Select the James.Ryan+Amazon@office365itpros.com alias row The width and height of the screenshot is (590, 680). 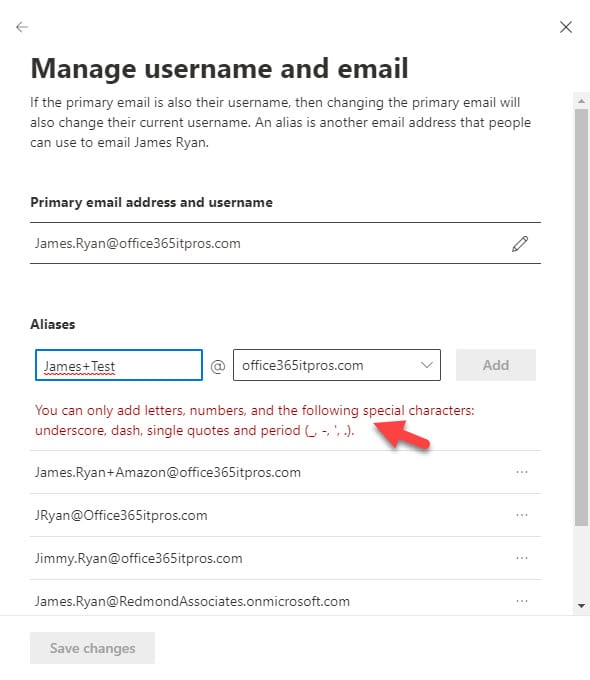285,472
